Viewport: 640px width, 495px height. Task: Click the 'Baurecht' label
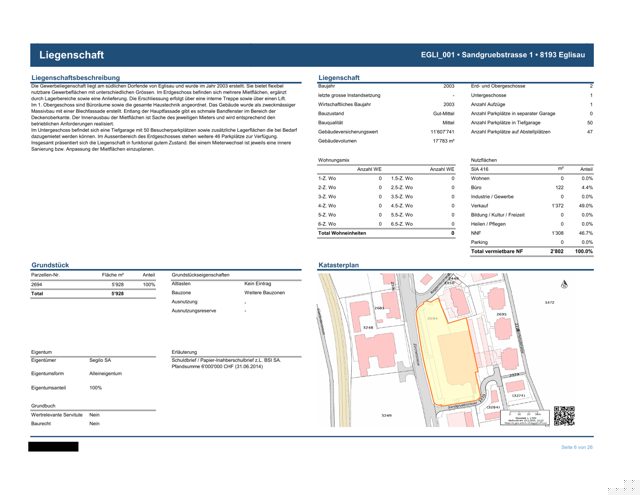(x=41, y=424)
